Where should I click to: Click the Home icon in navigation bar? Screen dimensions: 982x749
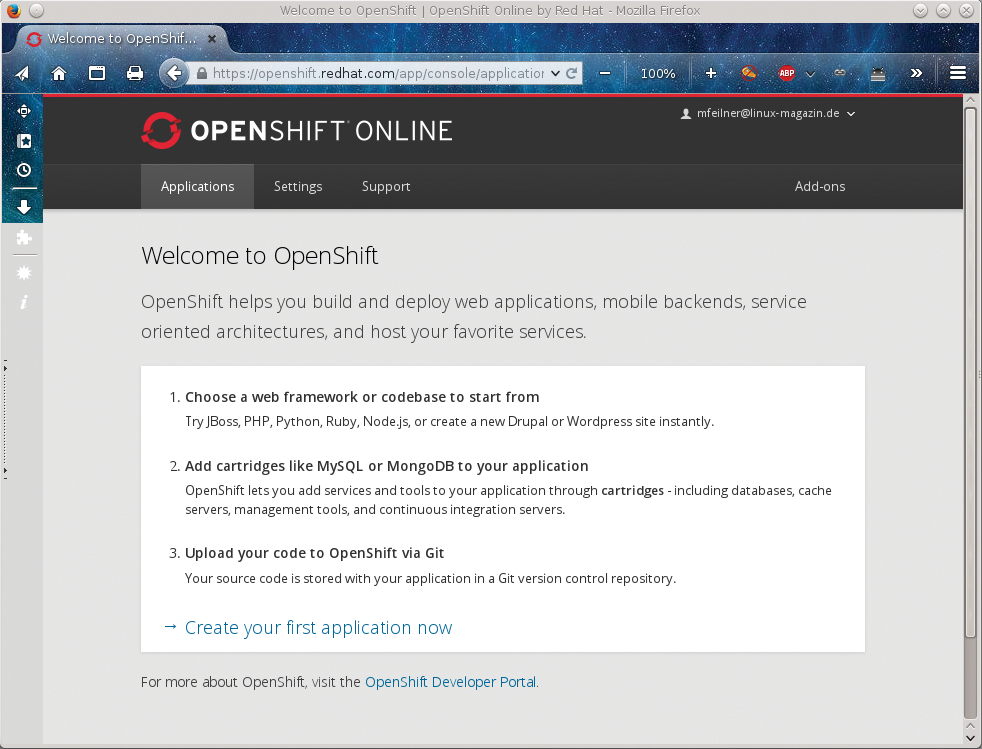[x=59, y=73]
